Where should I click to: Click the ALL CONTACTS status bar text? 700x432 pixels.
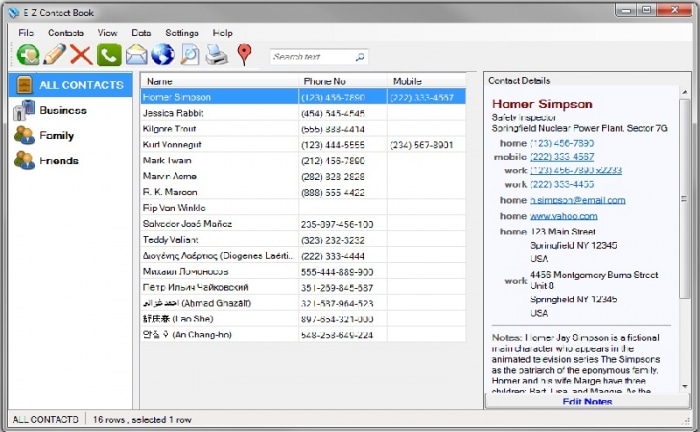tap(45, 420)
